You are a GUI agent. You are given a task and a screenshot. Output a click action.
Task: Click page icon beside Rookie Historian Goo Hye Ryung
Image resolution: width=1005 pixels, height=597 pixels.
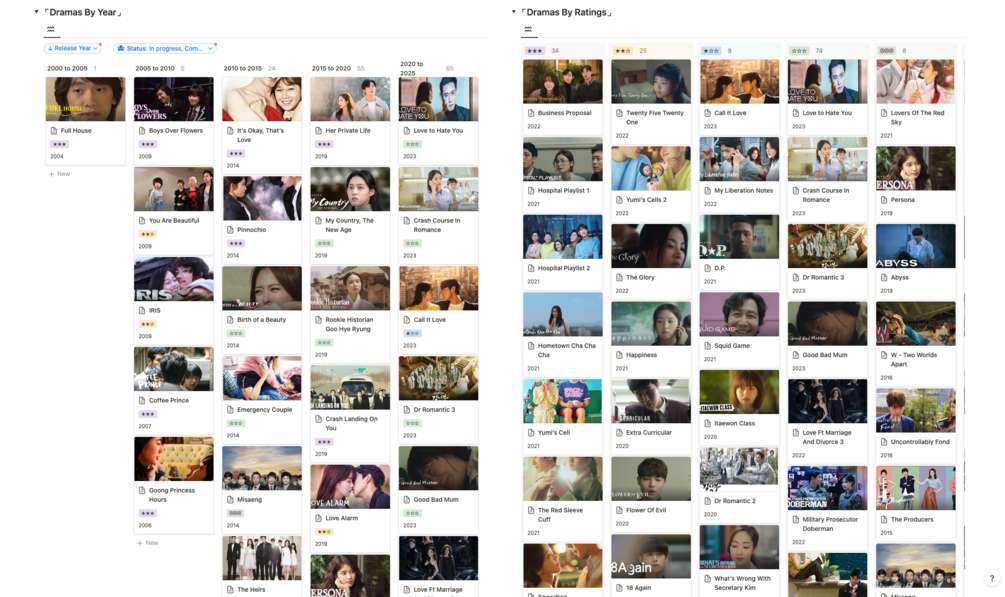tap(319, 319)
